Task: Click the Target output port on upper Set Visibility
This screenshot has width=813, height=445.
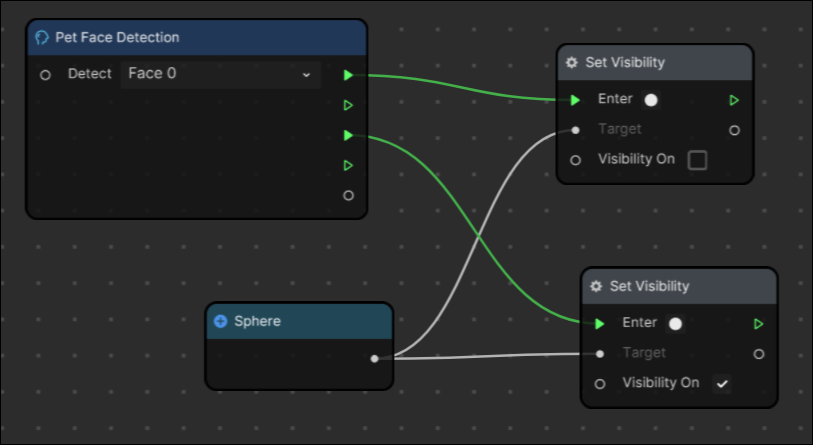Action: 734,130
